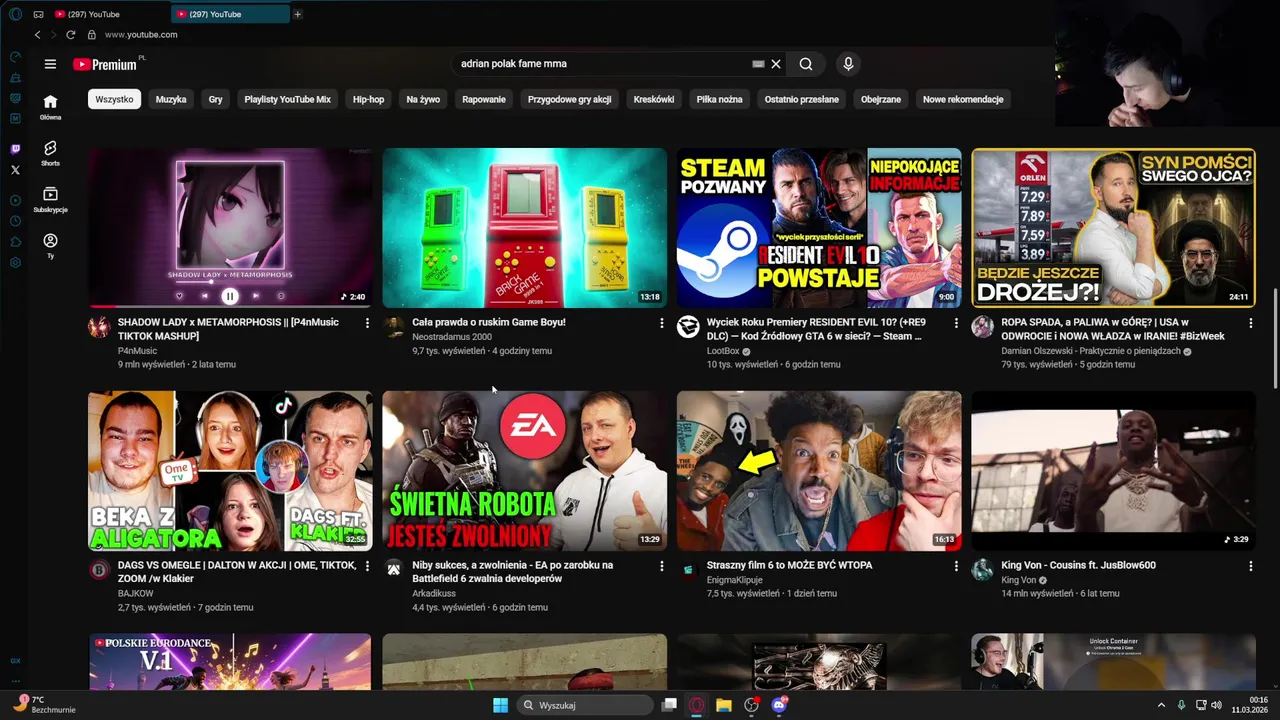Image resolution: width=1280 pixels, height=720 pixels.
Task: Open the on-screen keyboard icon in search box
Action: pos(758,64)
